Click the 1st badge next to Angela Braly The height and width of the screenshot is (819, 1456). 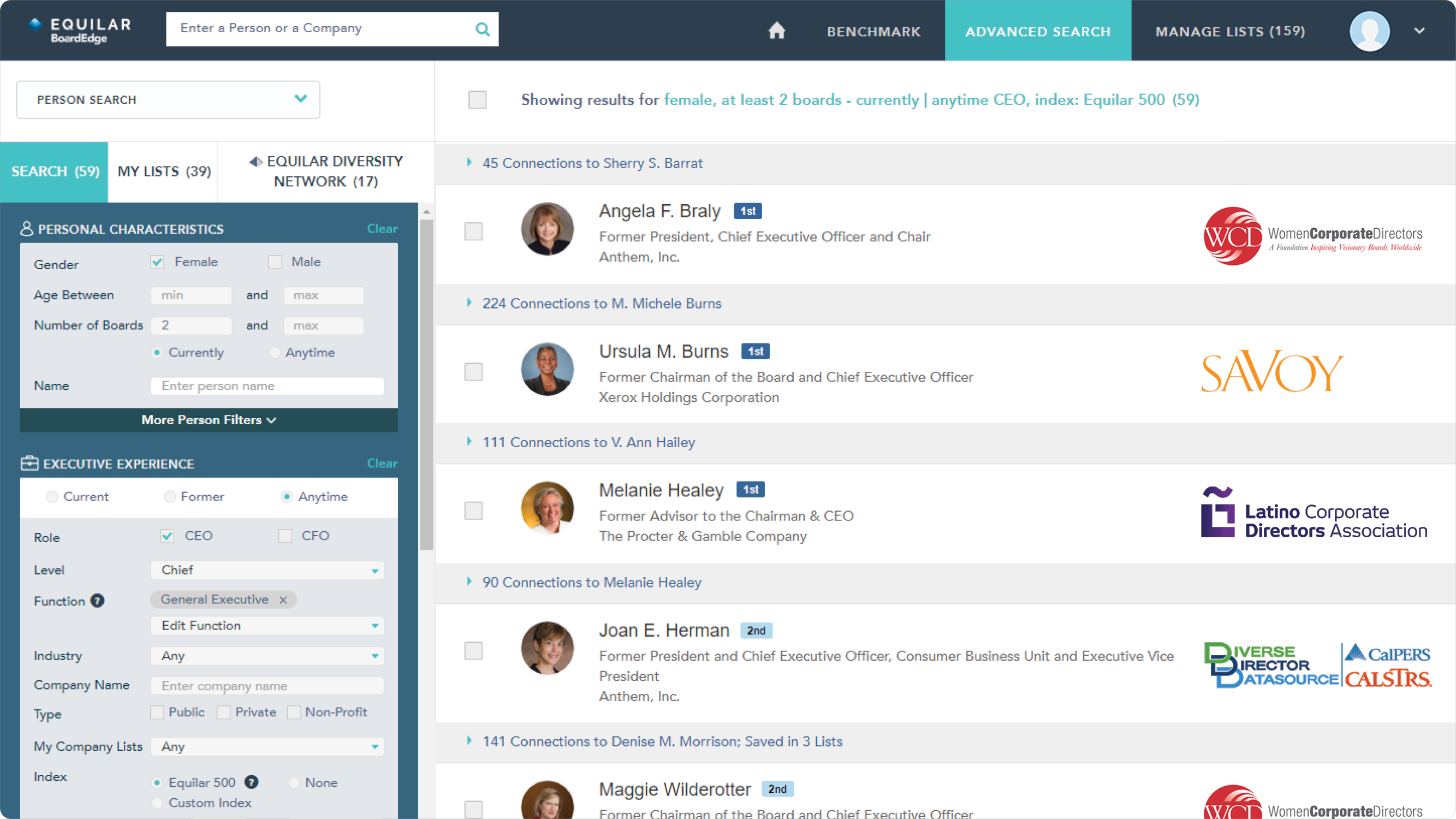(747, 211)
